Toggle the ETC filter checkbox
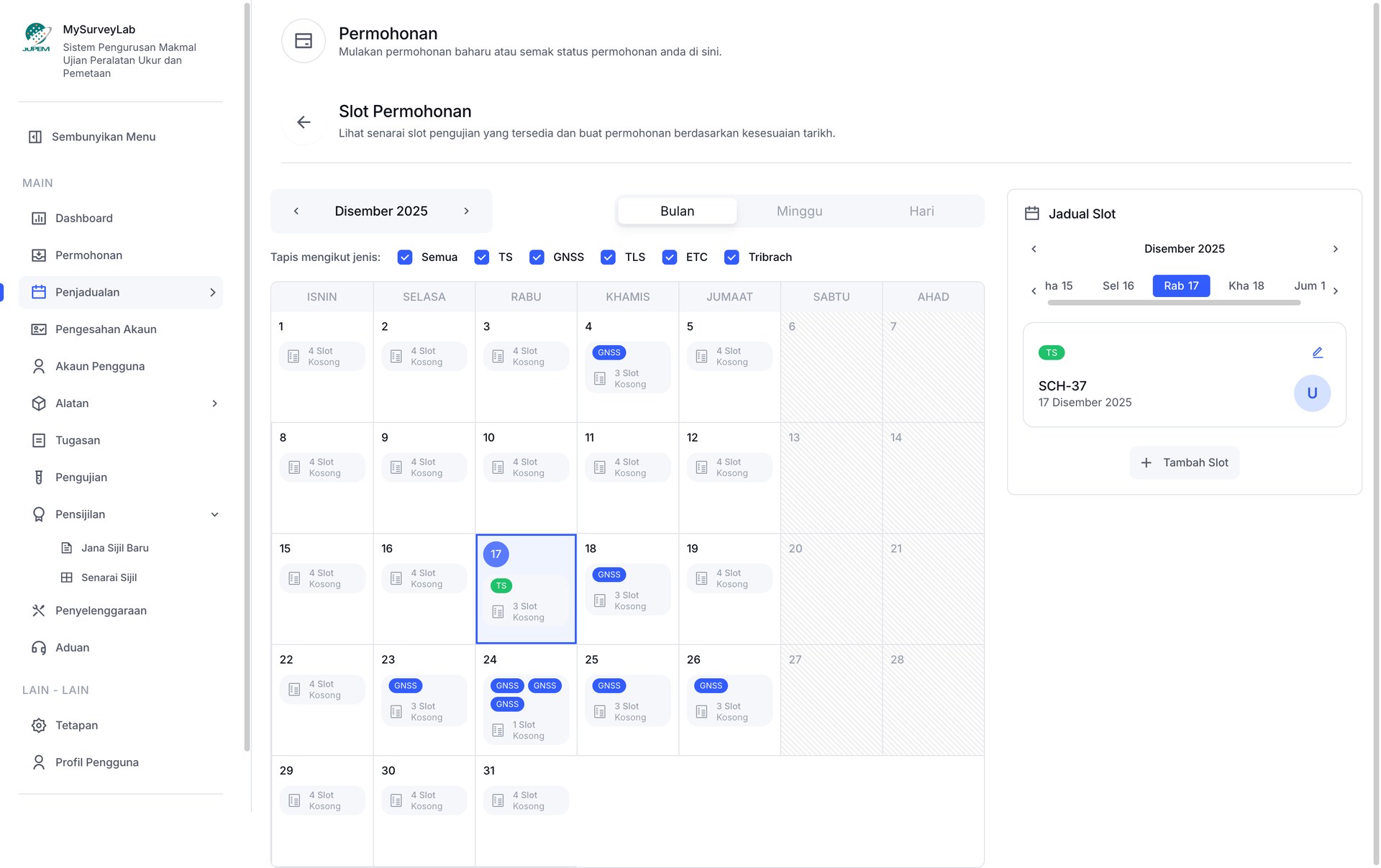Viewport: 1381px width, 868px height. [670, 257]
